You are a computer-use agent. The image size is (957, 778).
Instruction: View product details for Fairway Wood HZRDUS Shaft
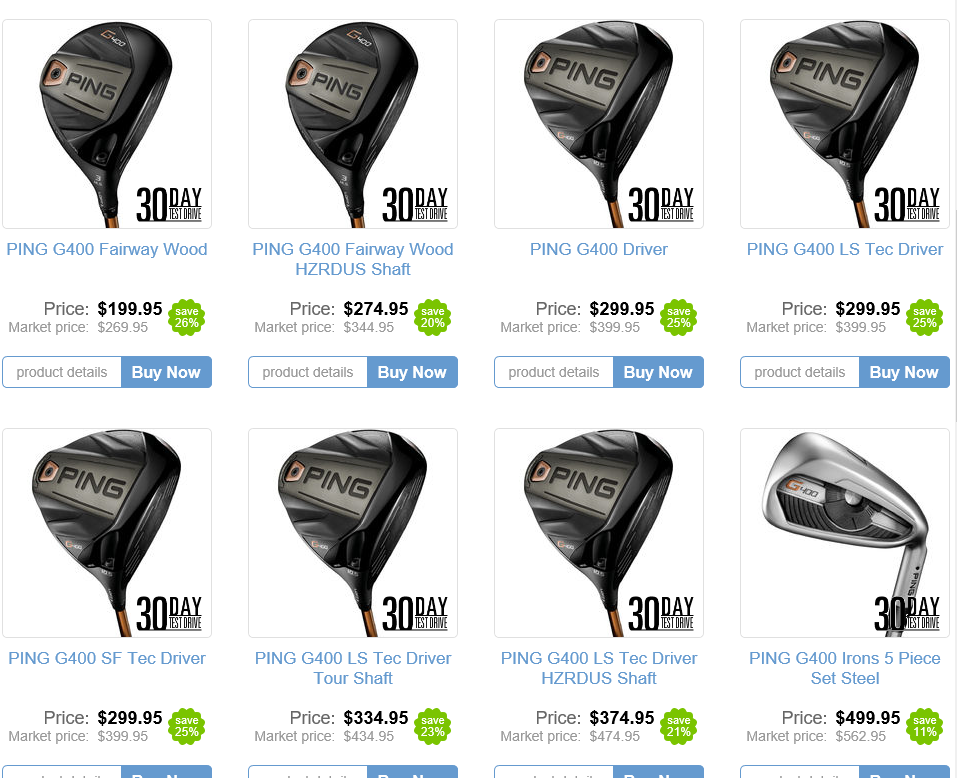pyautogui.click(x=308, y=372)
